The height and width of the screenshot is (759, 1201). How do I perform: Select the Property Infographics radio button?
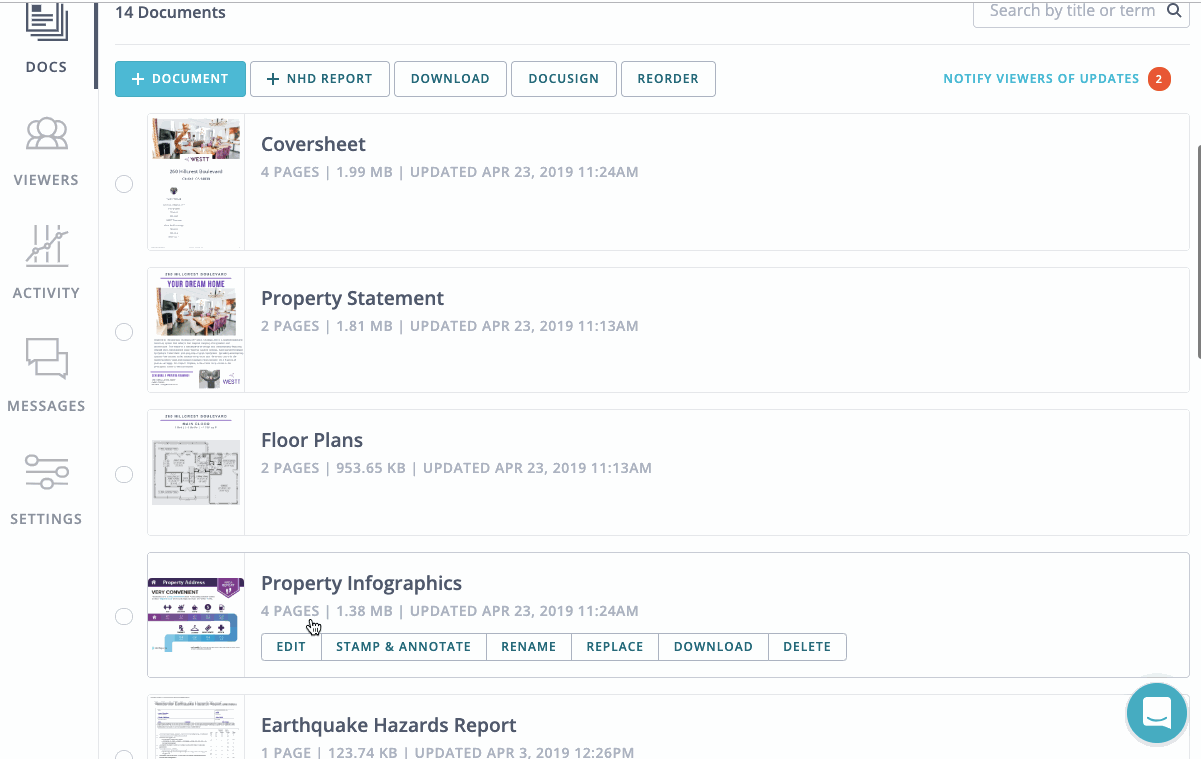(x=124, y=616)
